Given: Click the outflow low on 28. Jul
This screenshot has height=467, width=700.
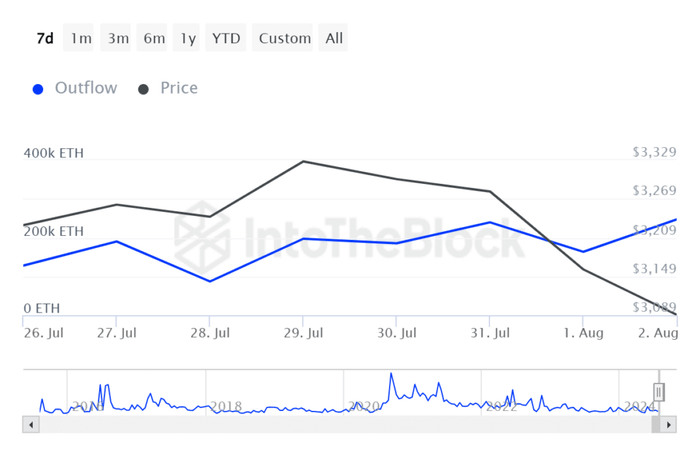Looking at the screenshot, I should coord(210,281).
